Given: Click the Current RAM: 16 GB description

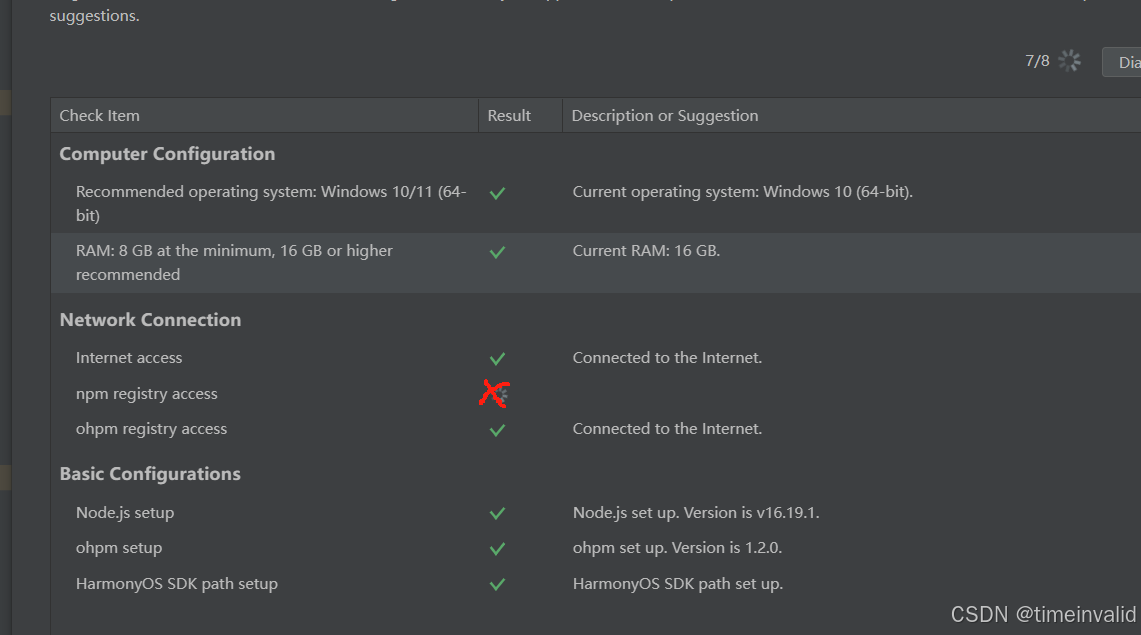Looking at the screenshot, I should pyautogui.click(x=646, y=251).
